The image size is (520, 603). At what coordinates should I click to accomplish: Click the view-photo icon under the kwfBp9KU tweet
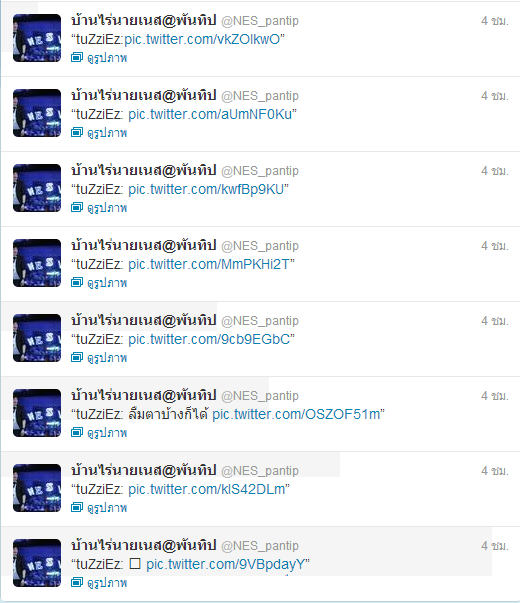(x=77, y=208)
